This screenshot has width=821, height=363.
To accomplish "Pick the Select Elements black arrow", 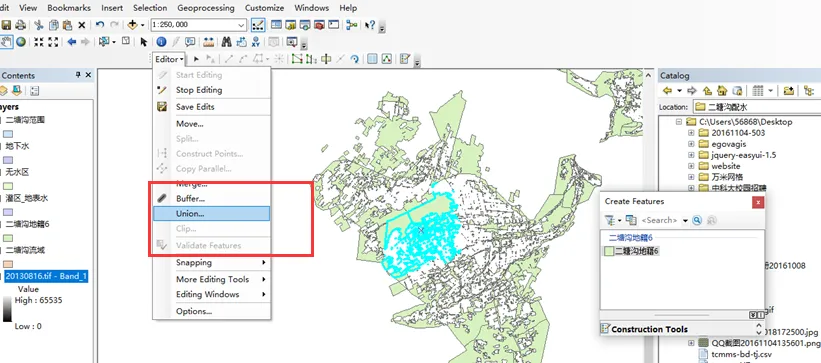I will coord(143,42).
